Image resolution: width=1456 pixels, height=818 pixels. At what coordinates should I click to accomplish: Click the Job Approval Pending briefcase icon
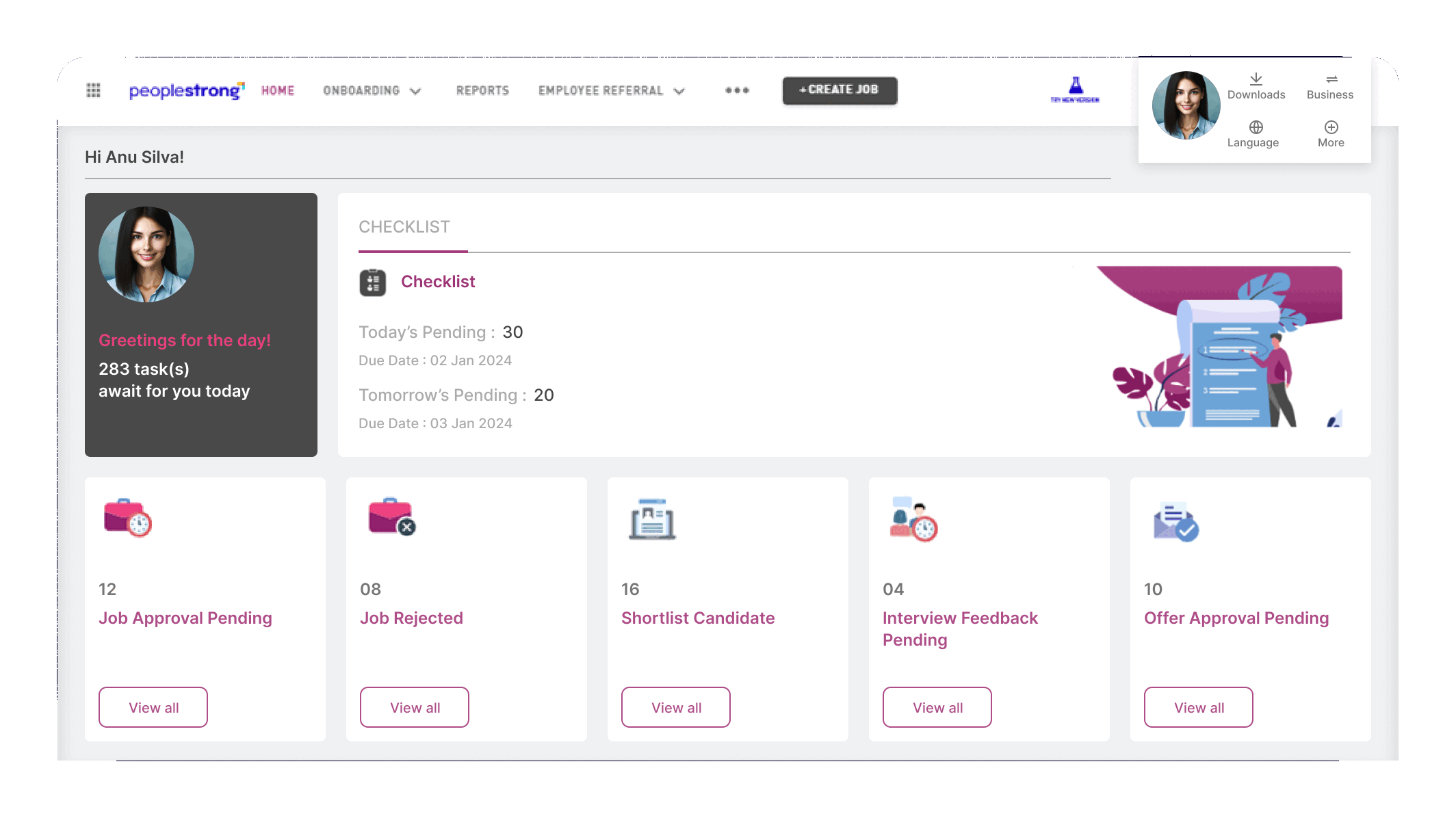pos(127,518)
